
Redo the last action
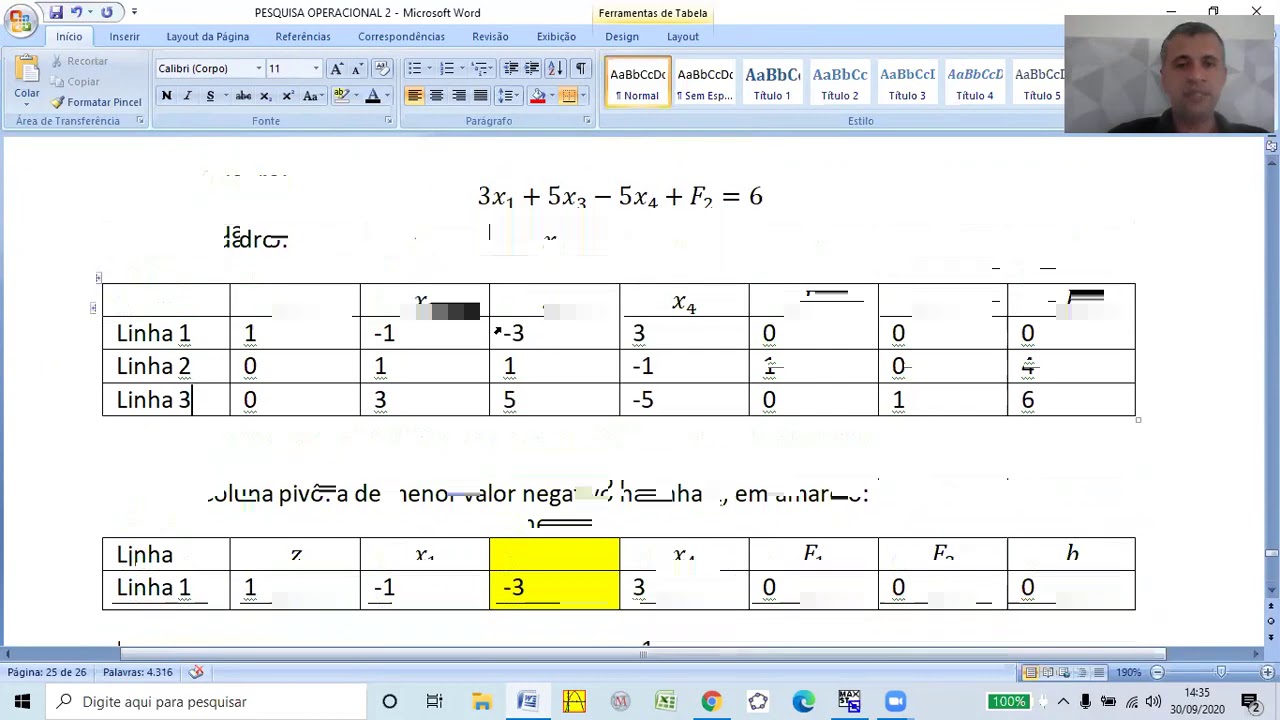(x=107, y=12)
